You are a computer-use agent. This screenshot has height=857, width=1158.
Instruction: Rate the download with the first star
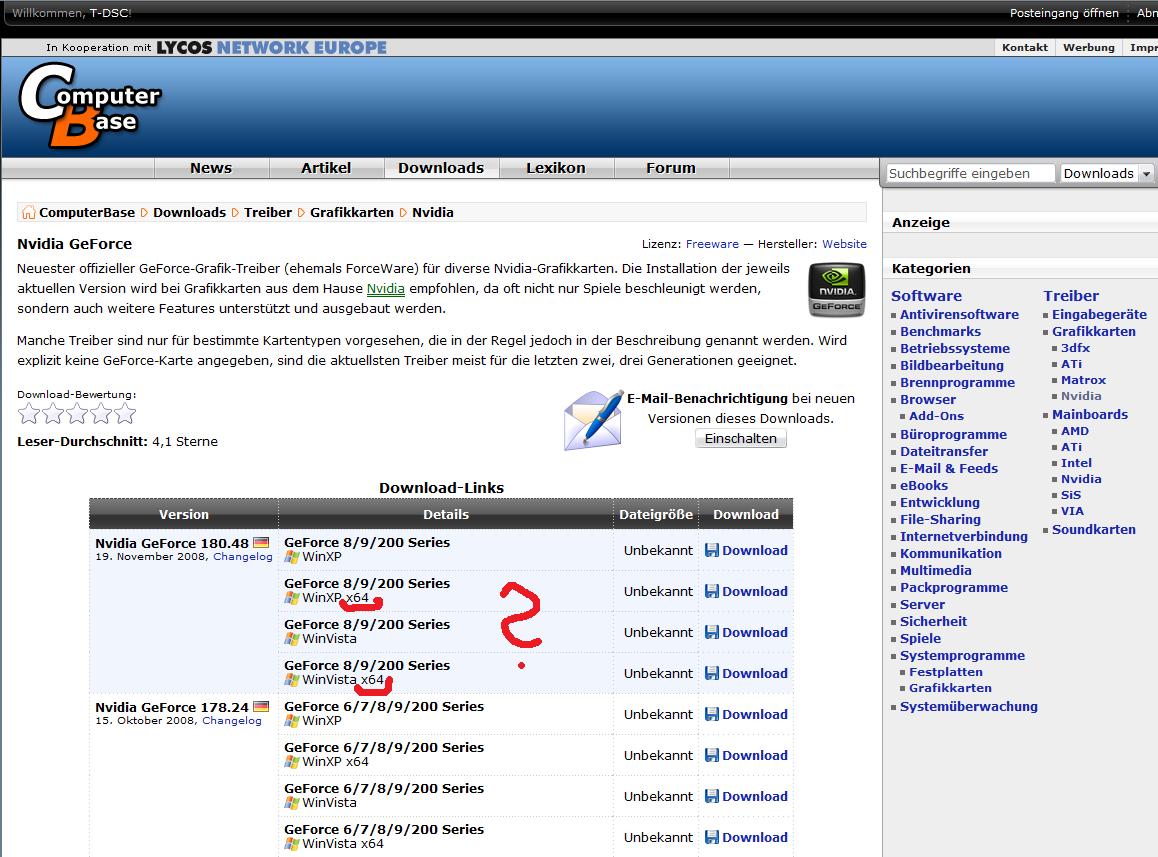pos(29,413)
